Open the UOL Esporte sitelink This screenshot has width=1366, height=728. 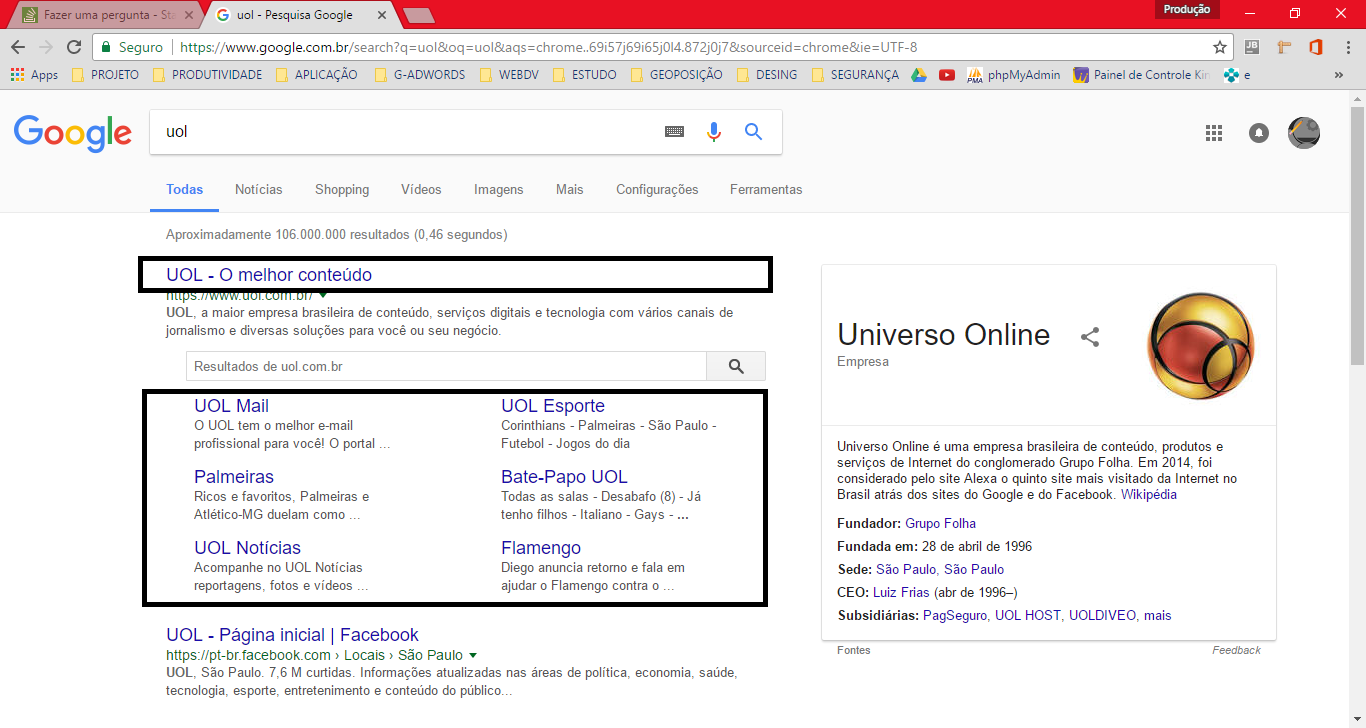pyautogui.click(x=553, y=405)
